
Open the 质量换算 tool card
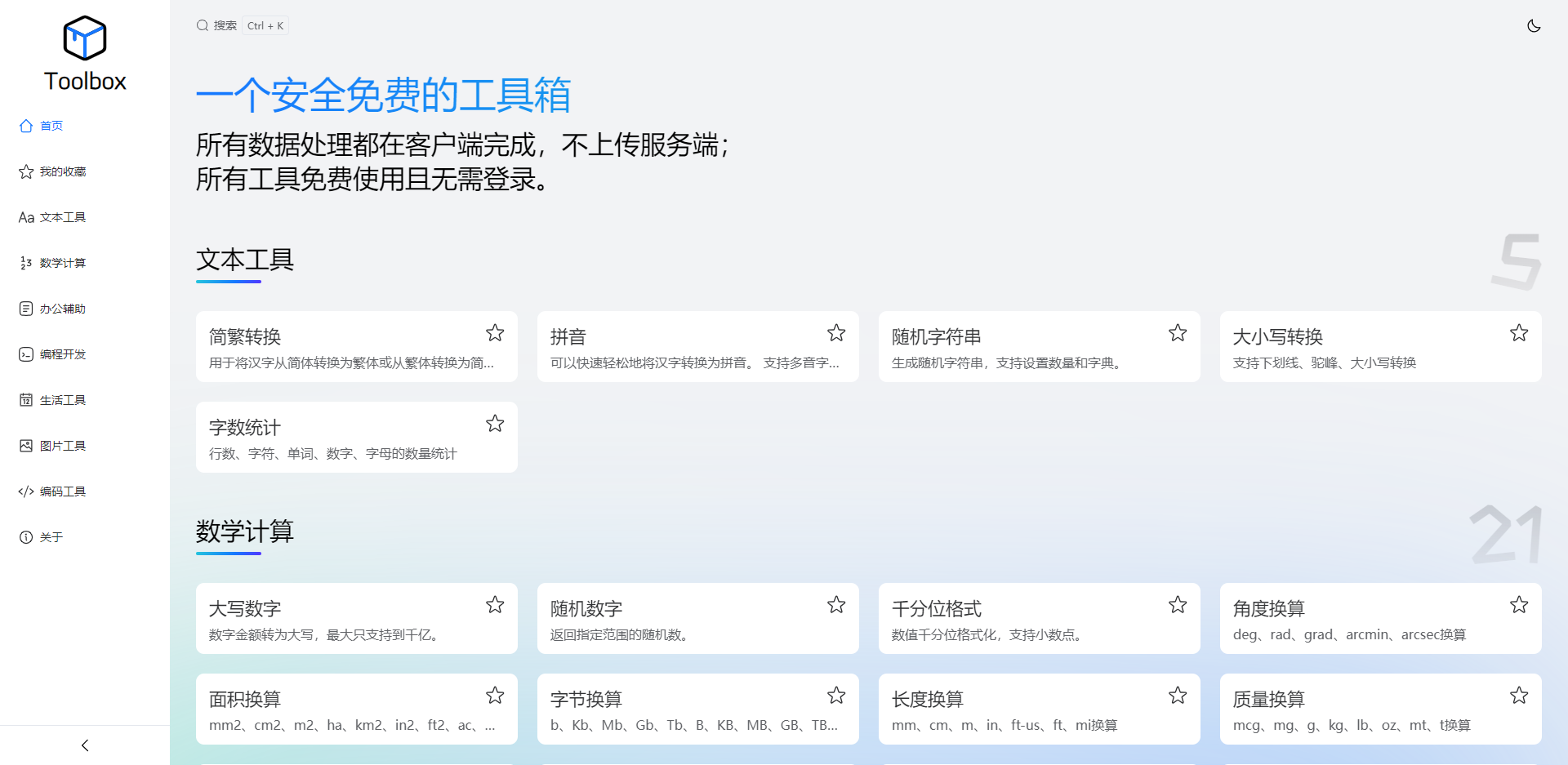(1381, 709)
